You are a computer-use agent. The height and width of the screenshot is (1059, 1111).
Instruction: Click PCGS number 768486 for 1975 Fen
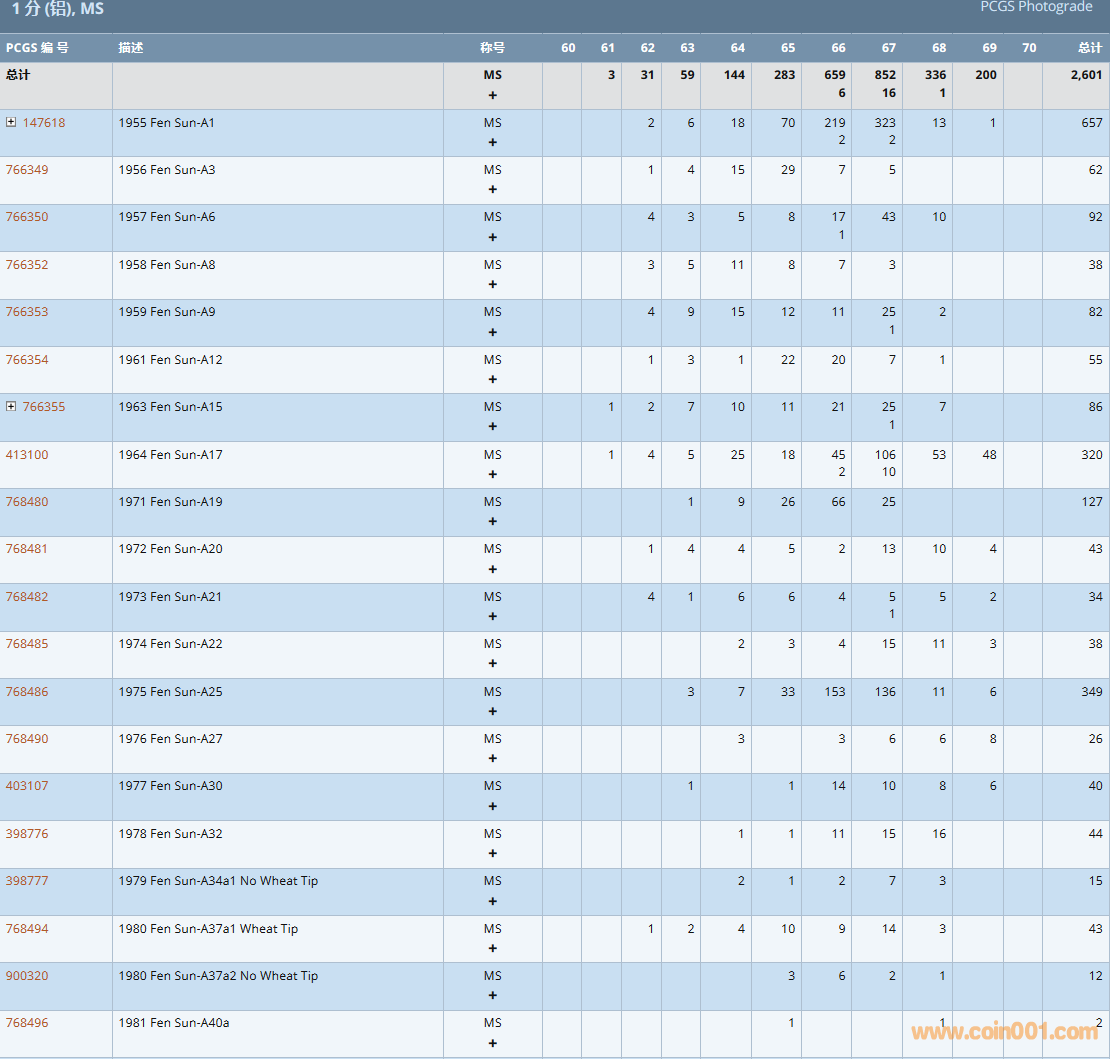click(x=27, y=692)
